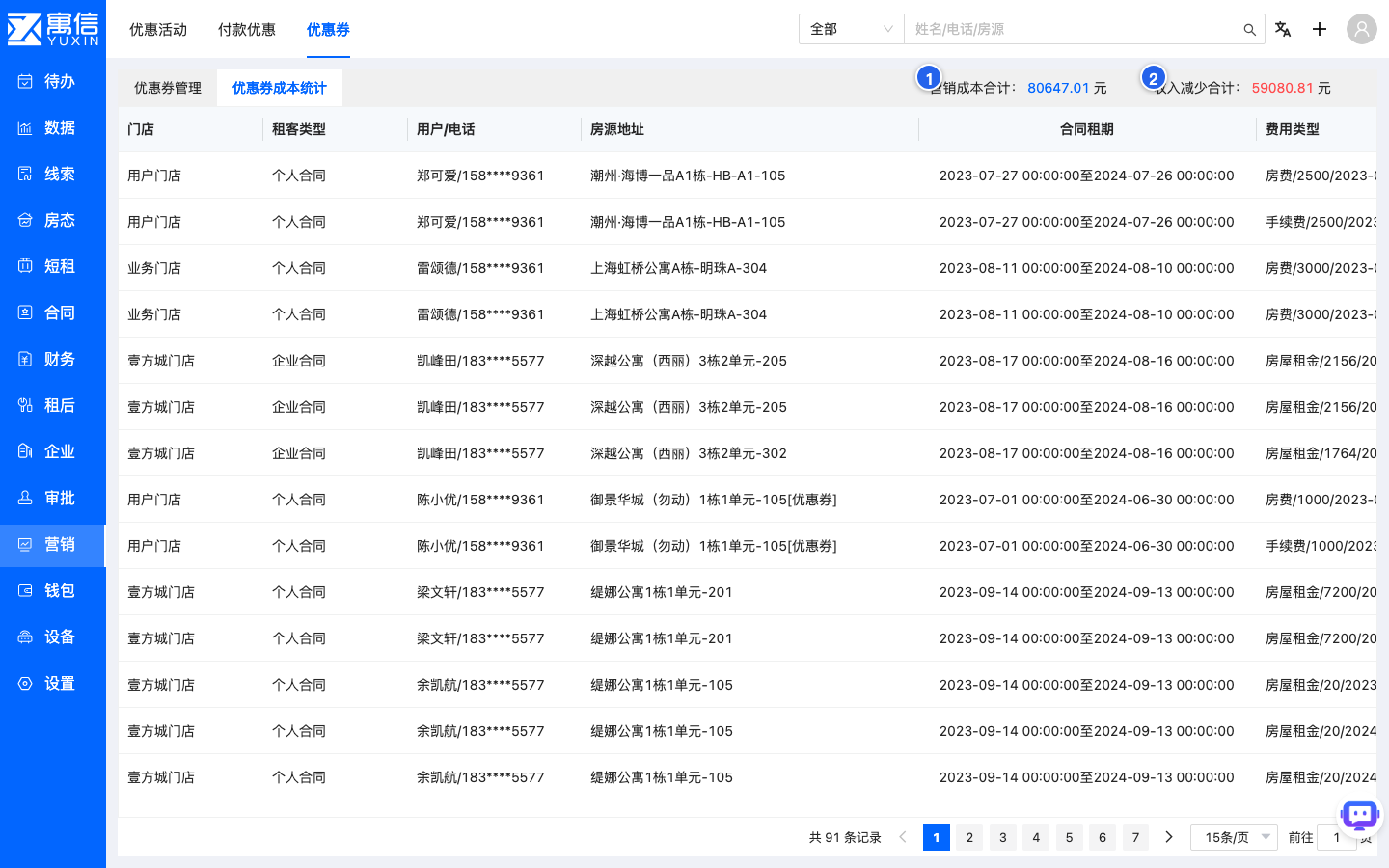Go to page 2
Screen dimensions: 1389x868
[x=969, y=837]
